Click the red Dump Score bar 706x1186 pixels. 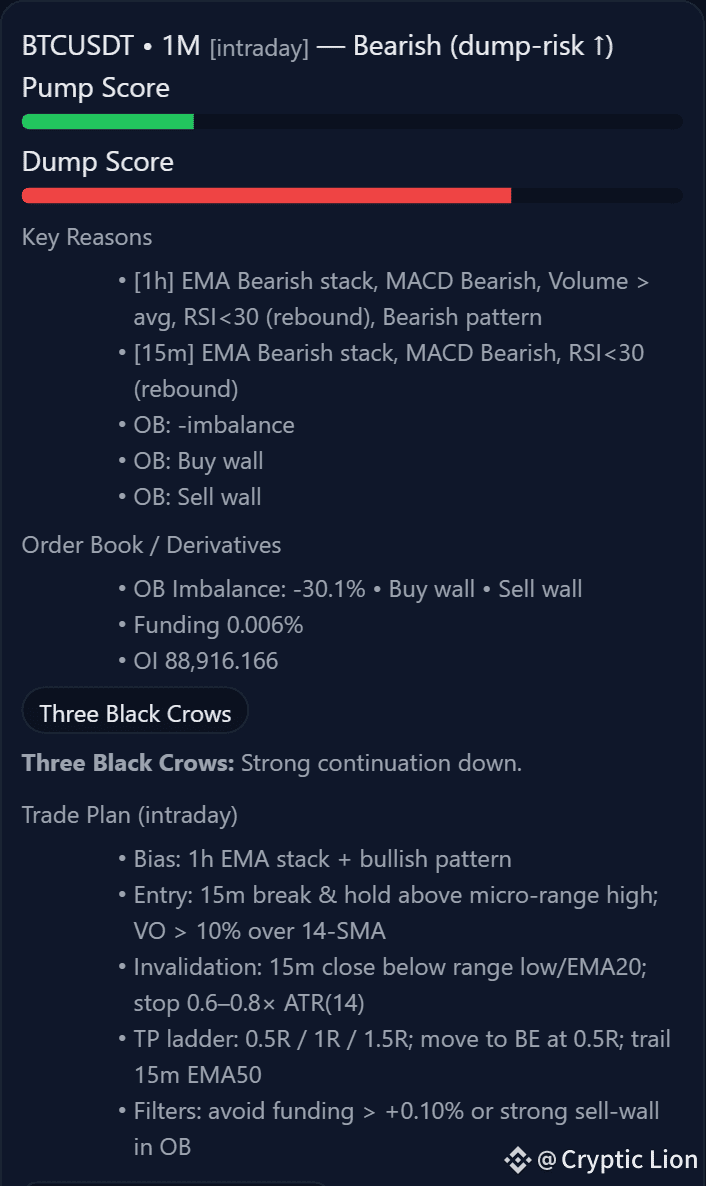(x=266, y=196)
